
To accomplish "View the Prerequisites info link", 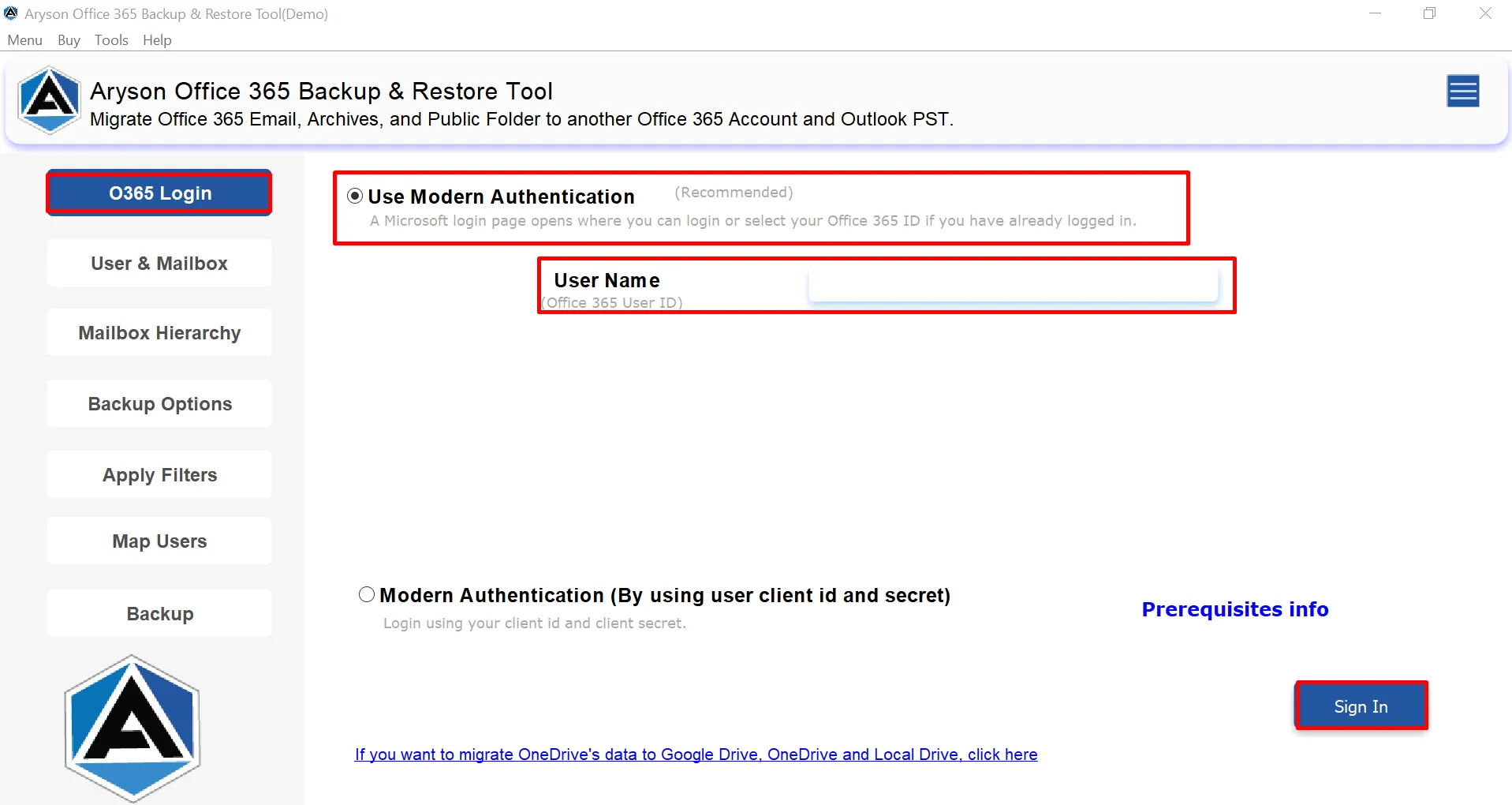I will tap(1234, 608).
